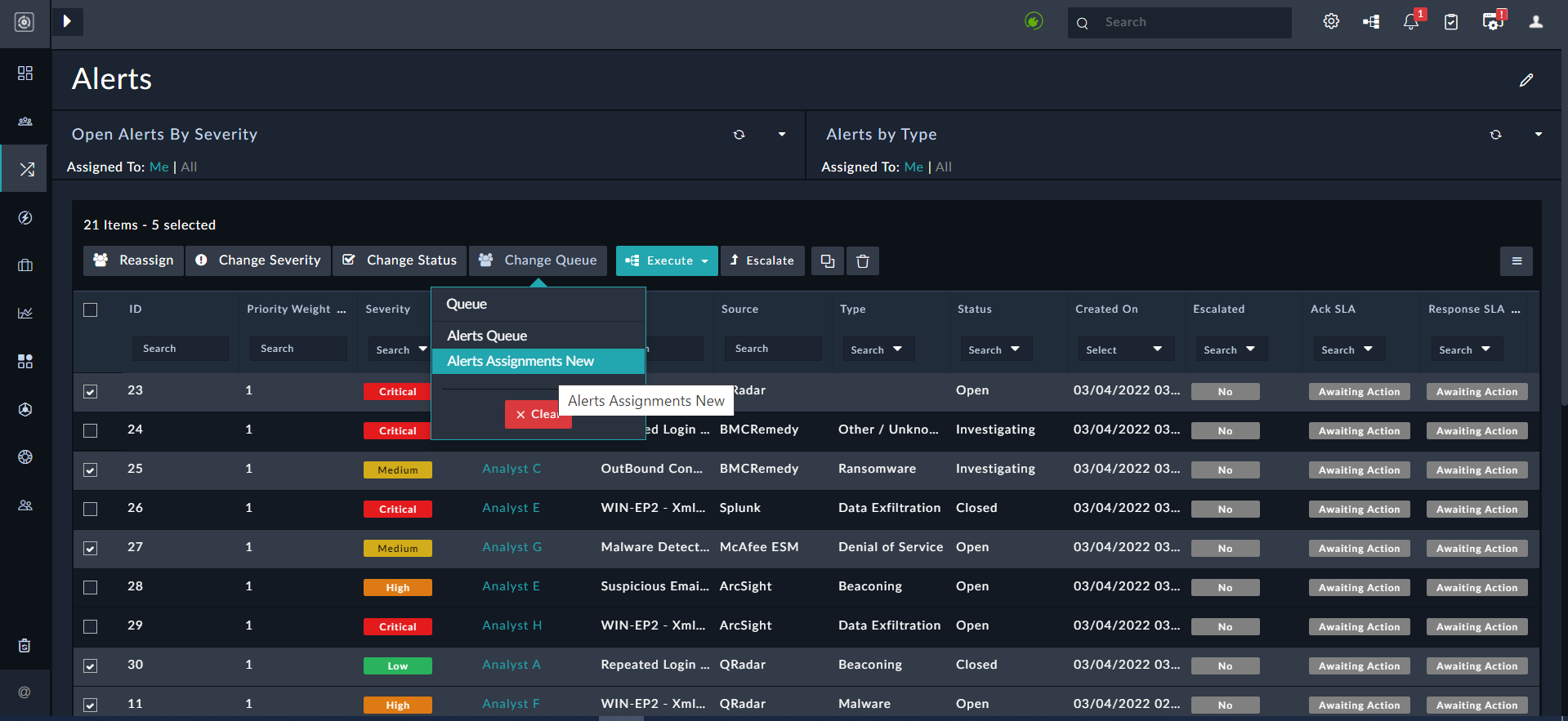Expand the Execute dropdown button
The width and height of the screenshot is (1568, 721).
click(667, 261)
